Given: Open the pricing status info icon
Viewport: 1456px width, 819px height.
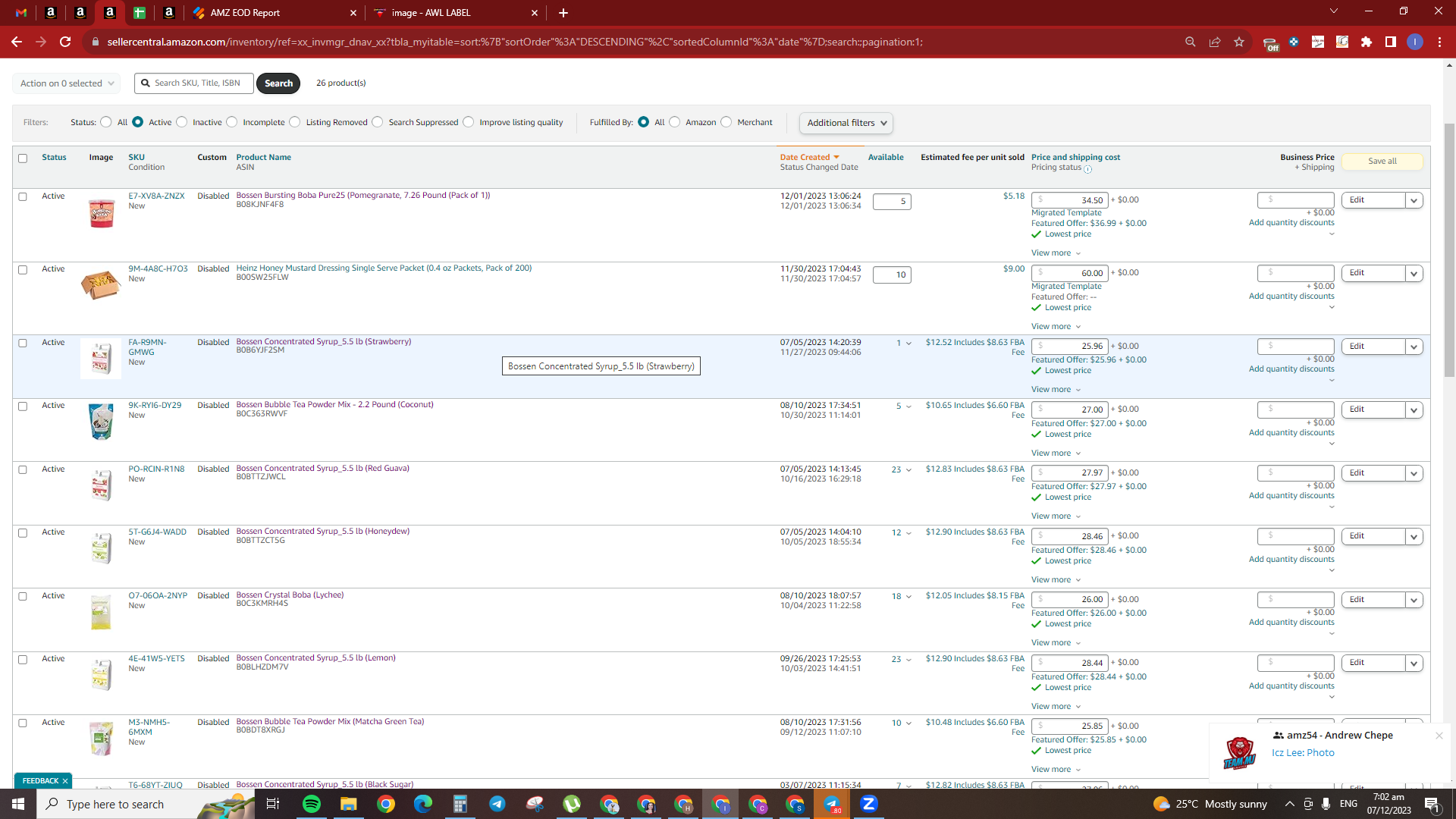Looking at the screenshot, I should click(1088, 169).
